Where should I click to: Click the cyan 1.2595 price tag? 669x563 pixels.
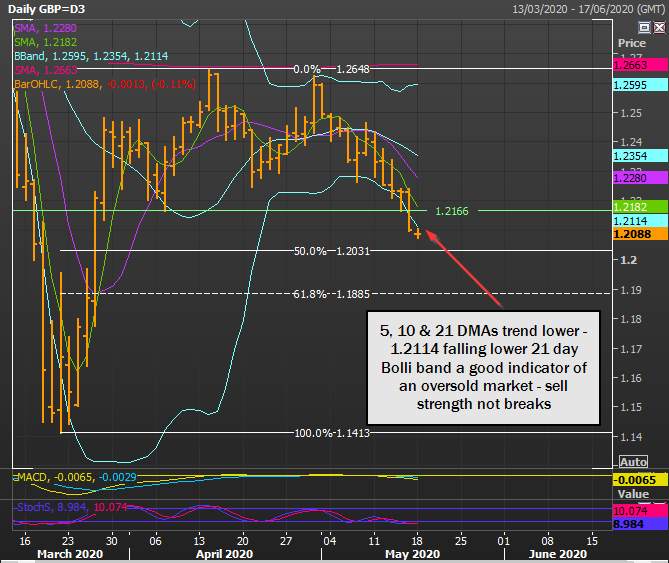640,85
